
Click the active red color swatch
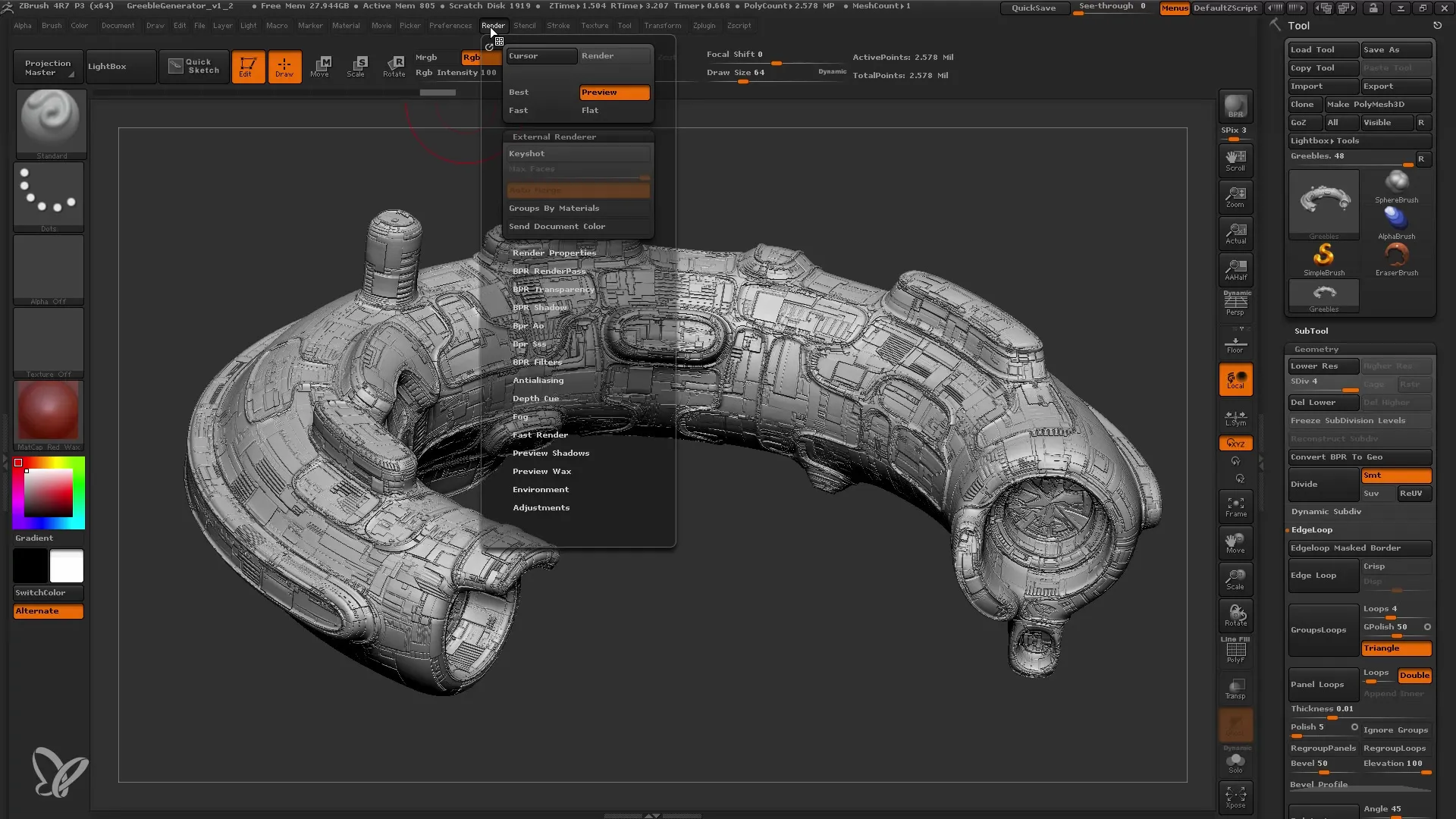(x=19, y=463)
